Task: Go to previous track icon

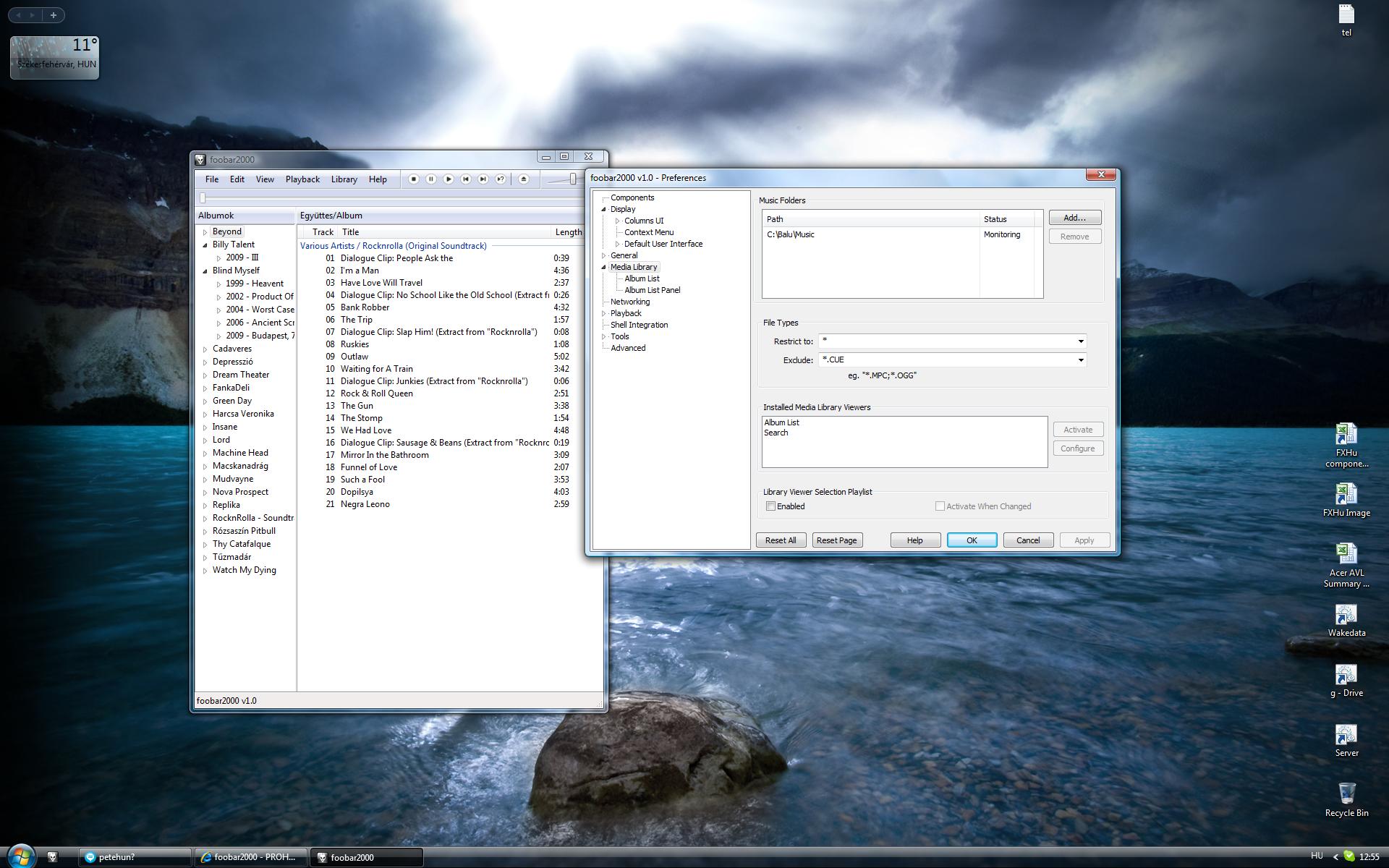Action: coord(466,179)
